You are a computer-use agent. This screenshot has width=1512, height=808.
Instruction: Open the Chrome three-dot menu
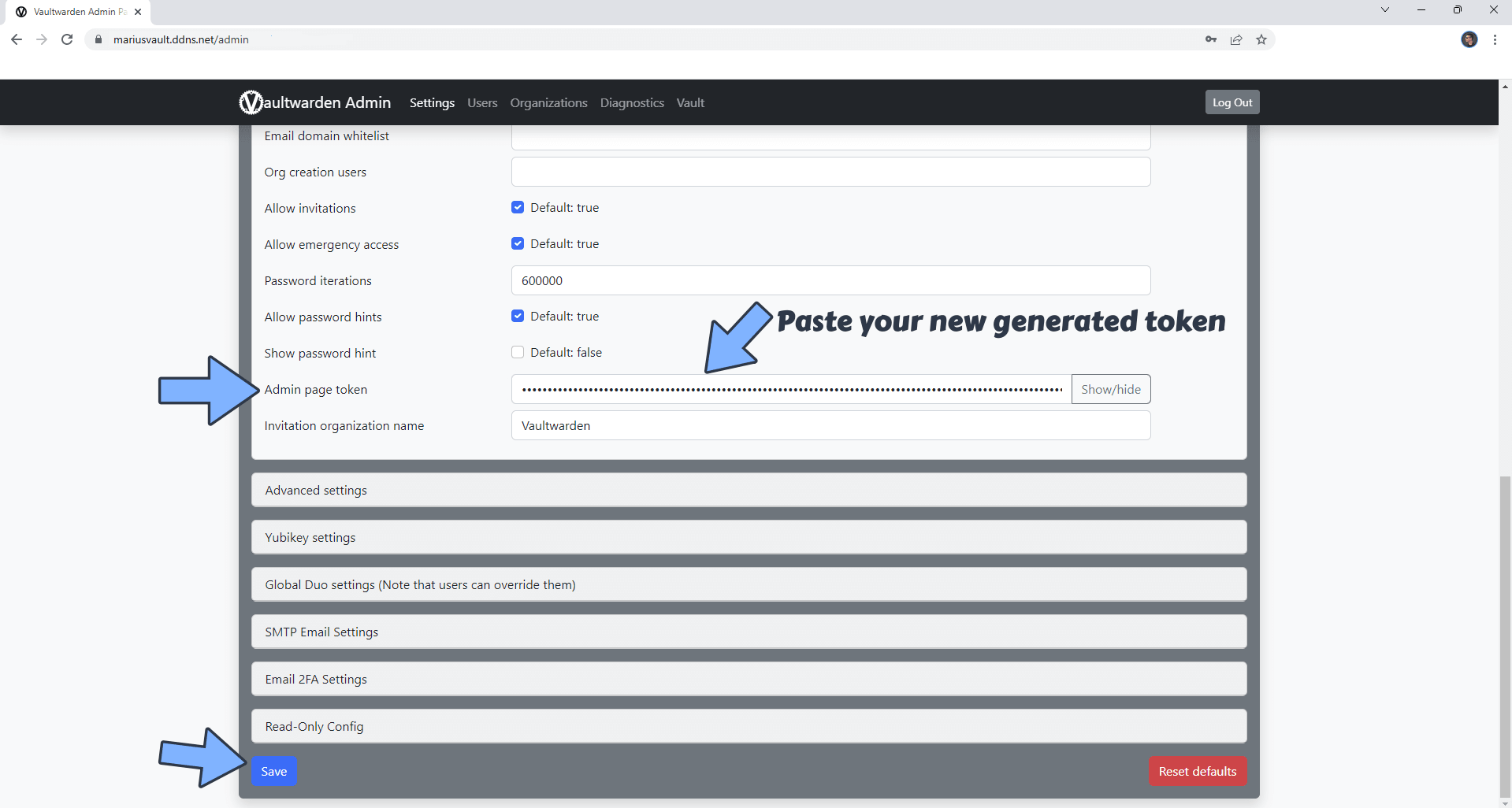click(x=1495, y=39)
